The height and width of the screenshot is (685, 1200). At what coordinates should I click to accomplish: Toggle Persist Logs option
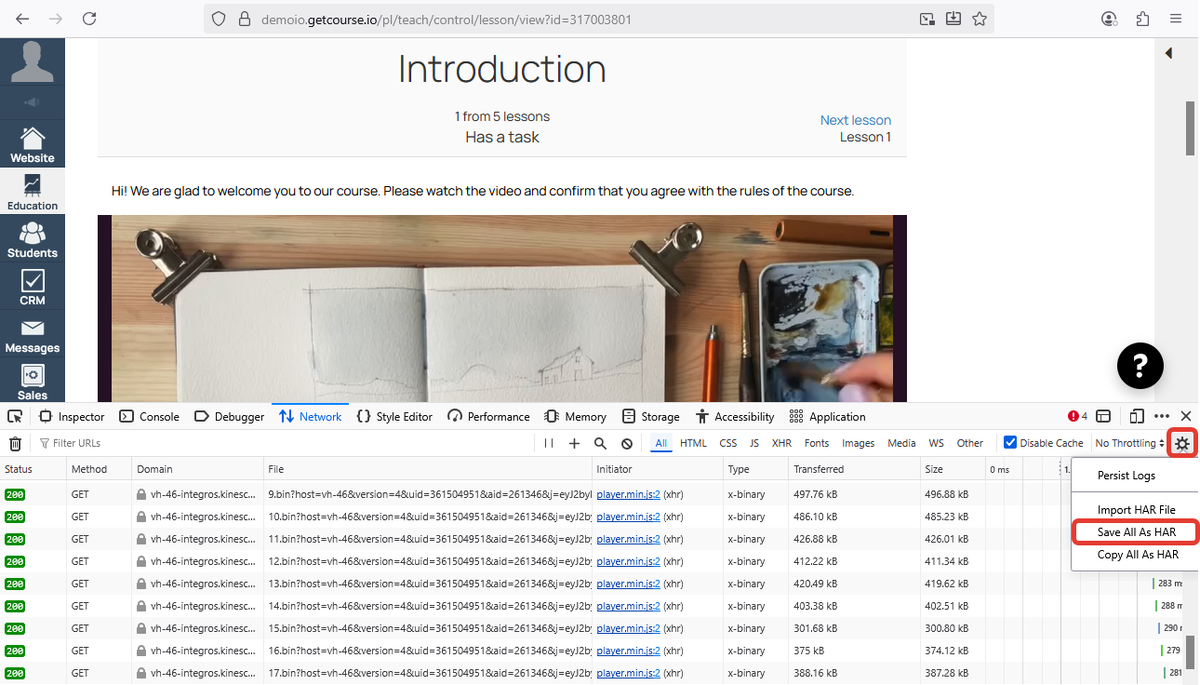(x=1126, y=476)
